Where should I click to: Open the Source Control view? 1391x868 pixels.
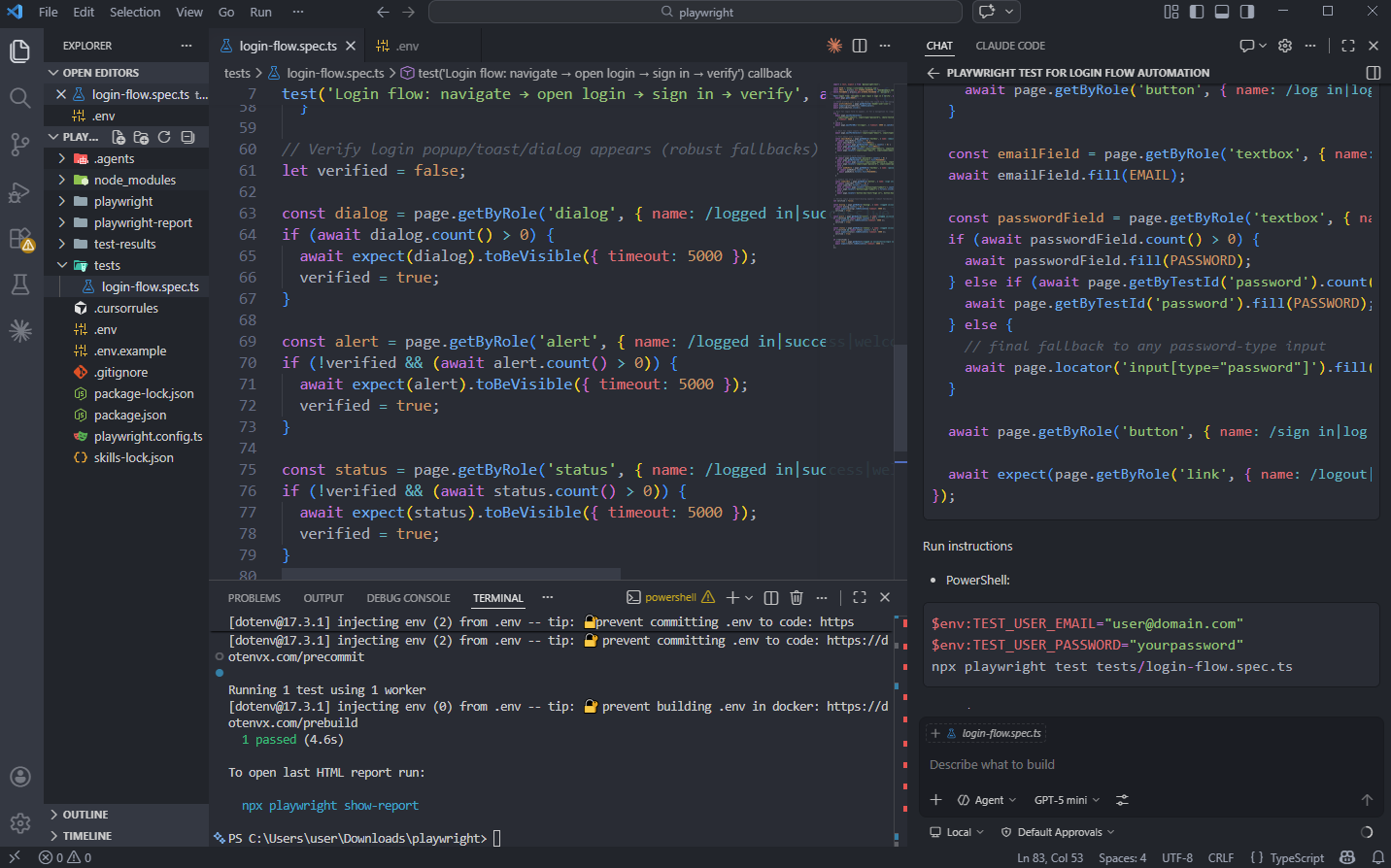(19, 145)
